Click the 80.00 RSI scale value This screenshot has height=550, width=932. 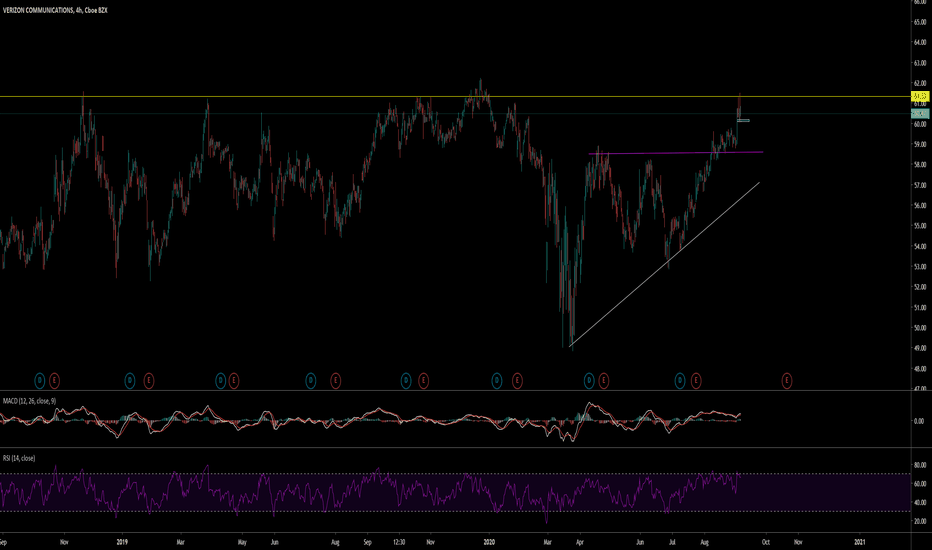pyautogui.click(x=920, y=465)
